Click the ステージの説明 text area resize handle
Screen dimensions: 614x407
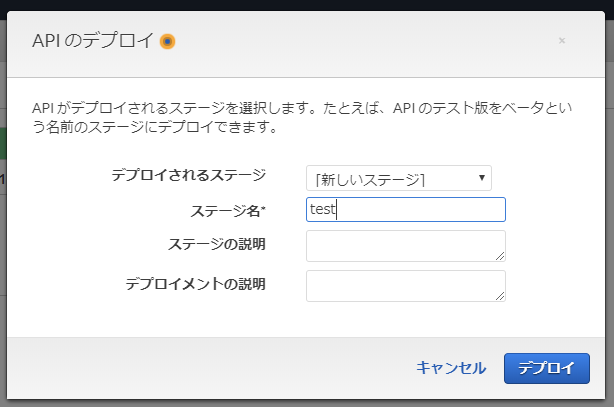click(x=500, y=256)
